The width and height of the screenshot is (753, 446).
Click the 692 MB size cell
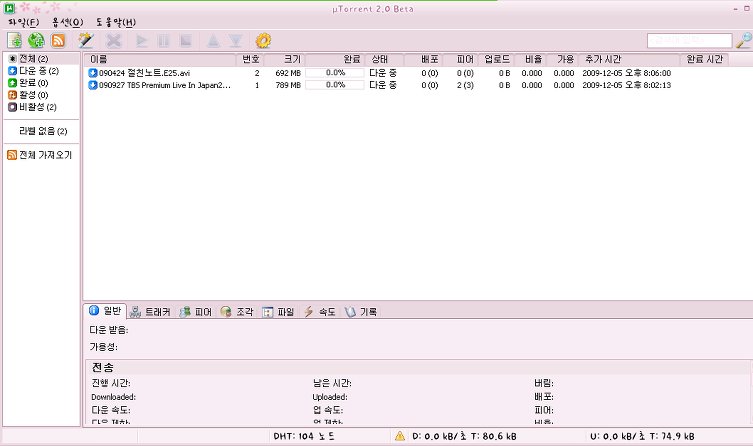tap(288, 73)
